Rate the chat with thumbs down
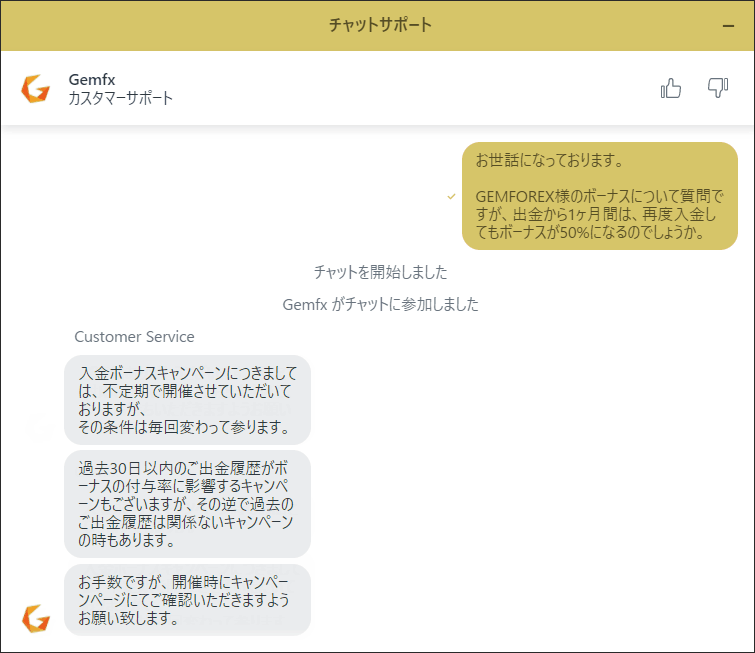This screenshot has width=755, height=653. 717,88
